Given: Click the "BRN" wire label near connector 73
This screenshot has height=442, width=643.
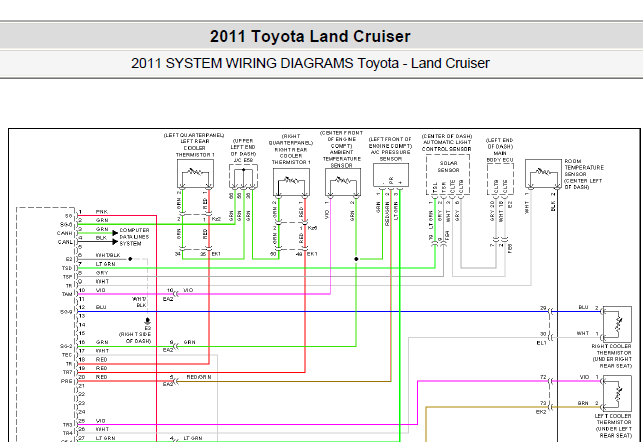Looking at the screenshot, I should coord(583,403).
